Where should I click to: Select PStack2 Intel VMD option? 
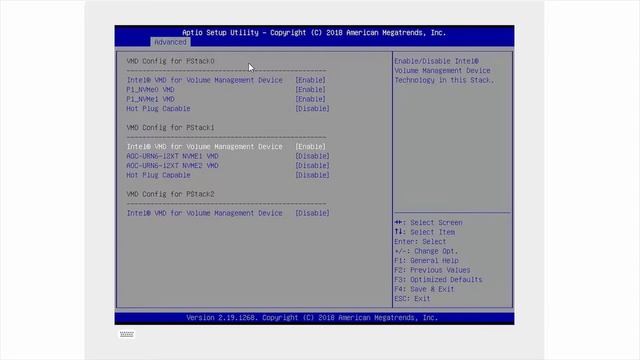204,213
